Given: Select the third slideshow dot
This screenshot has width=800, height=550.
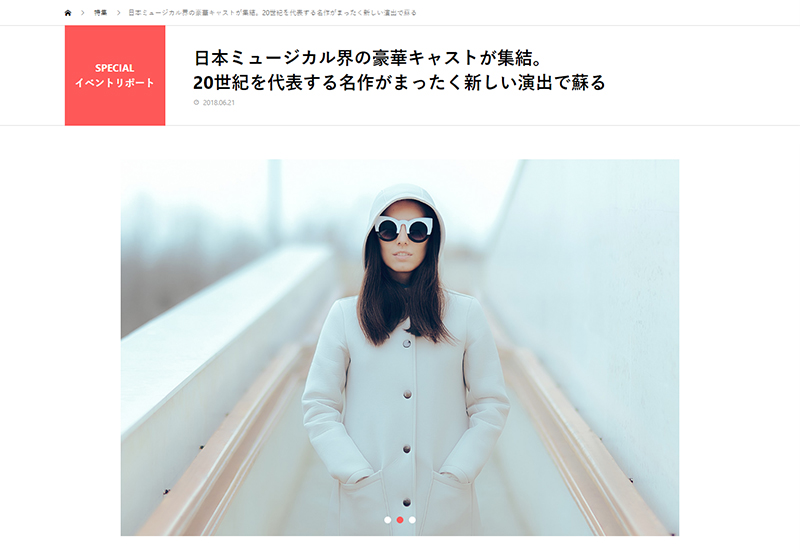Looking at the screenshot, I should coord(412,520).
